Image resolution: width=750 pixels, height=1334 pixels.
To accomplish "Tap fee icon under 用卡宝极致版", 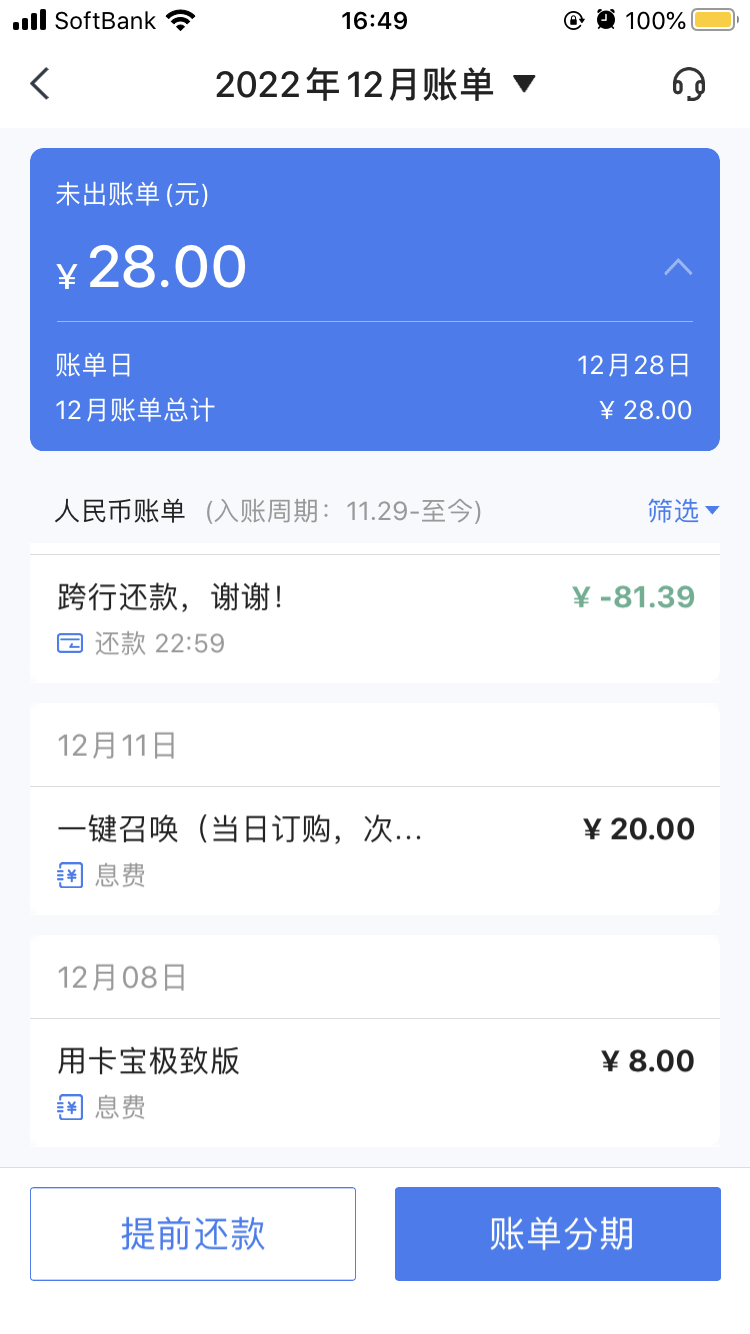I will pyautogui.click(x=70, y=1108).
